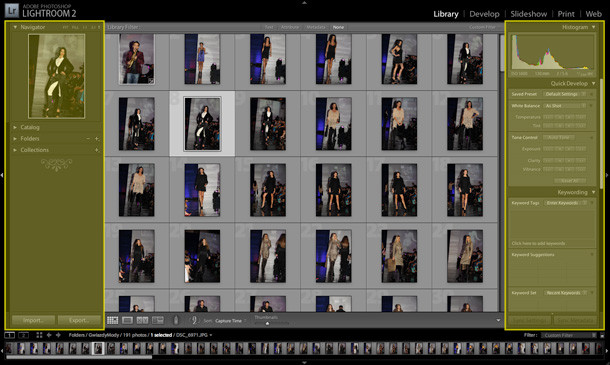Open Saved Preset Default Settings dropdown

(565, 94)
